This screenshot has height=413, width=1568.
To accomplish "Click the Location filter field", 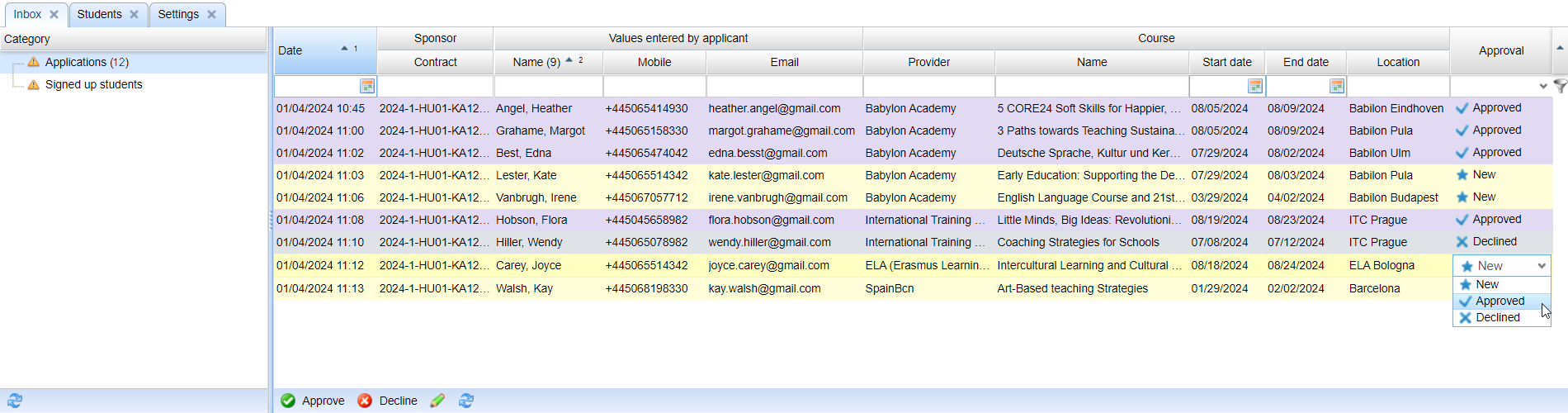I will pos(1398,86).
